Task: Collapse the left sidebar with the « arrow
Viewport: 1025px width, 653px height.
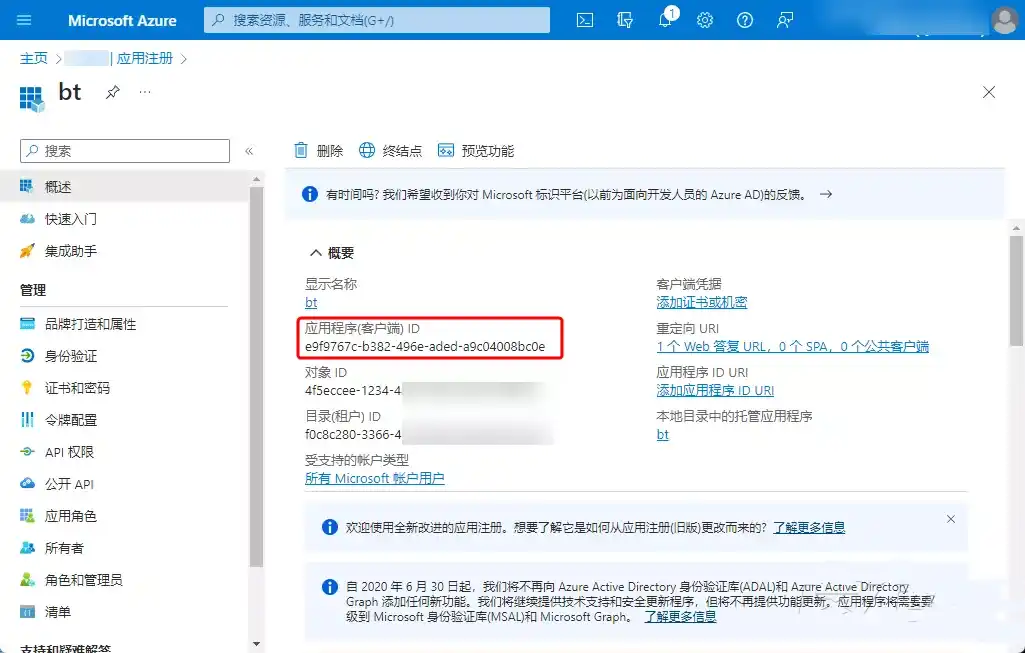Action: [x=248, y=151]
